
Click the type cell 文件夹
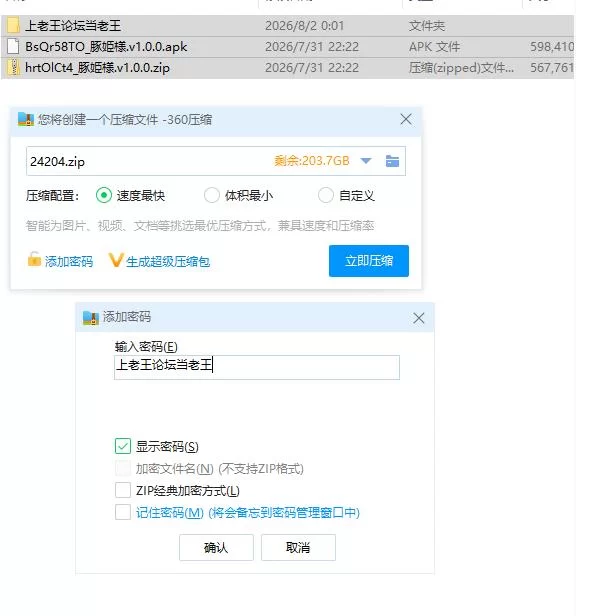(x=427, y=26)
